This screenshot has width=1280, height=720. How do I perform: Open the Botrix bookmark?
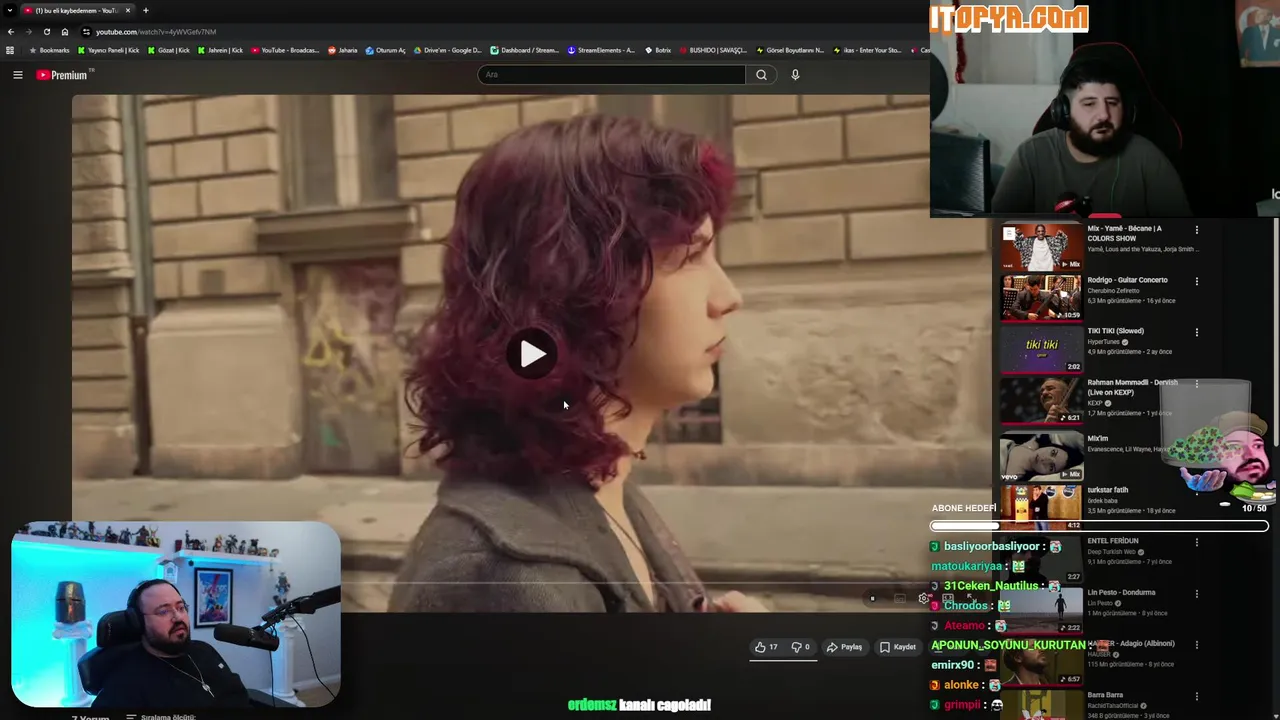pyautogui.click(x=658, y=50)
